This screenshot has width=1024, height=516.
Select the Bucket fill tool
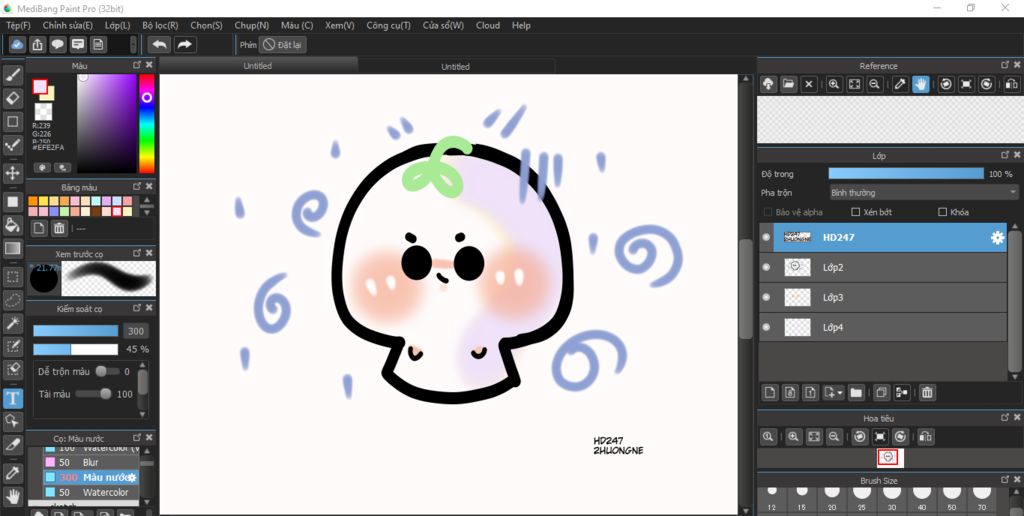[12, 225]
